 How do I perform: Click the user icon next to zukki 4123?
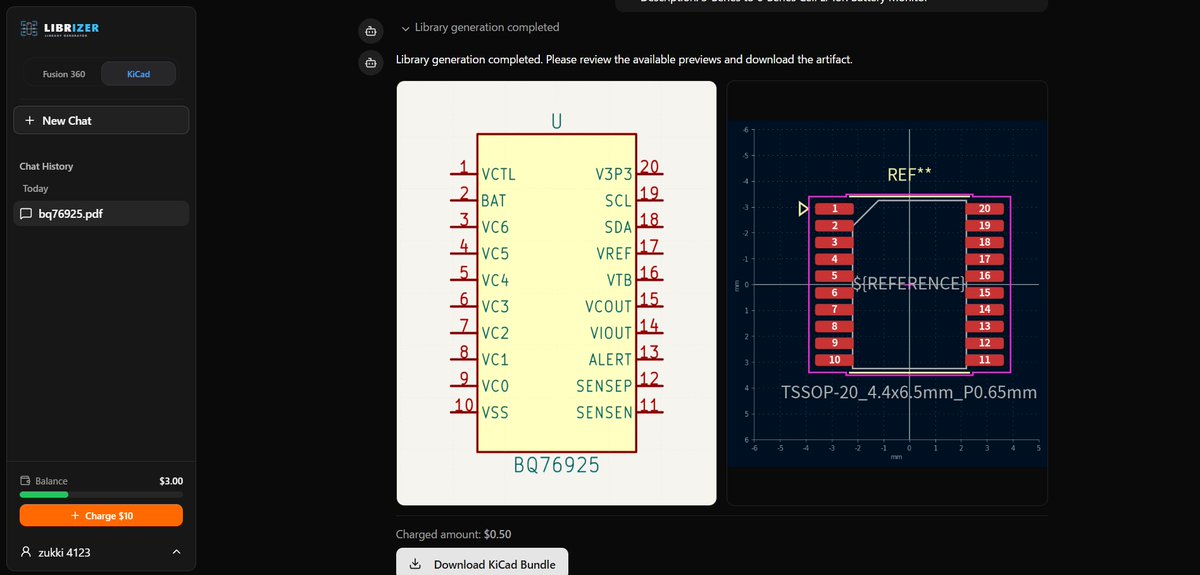(27, 552)
